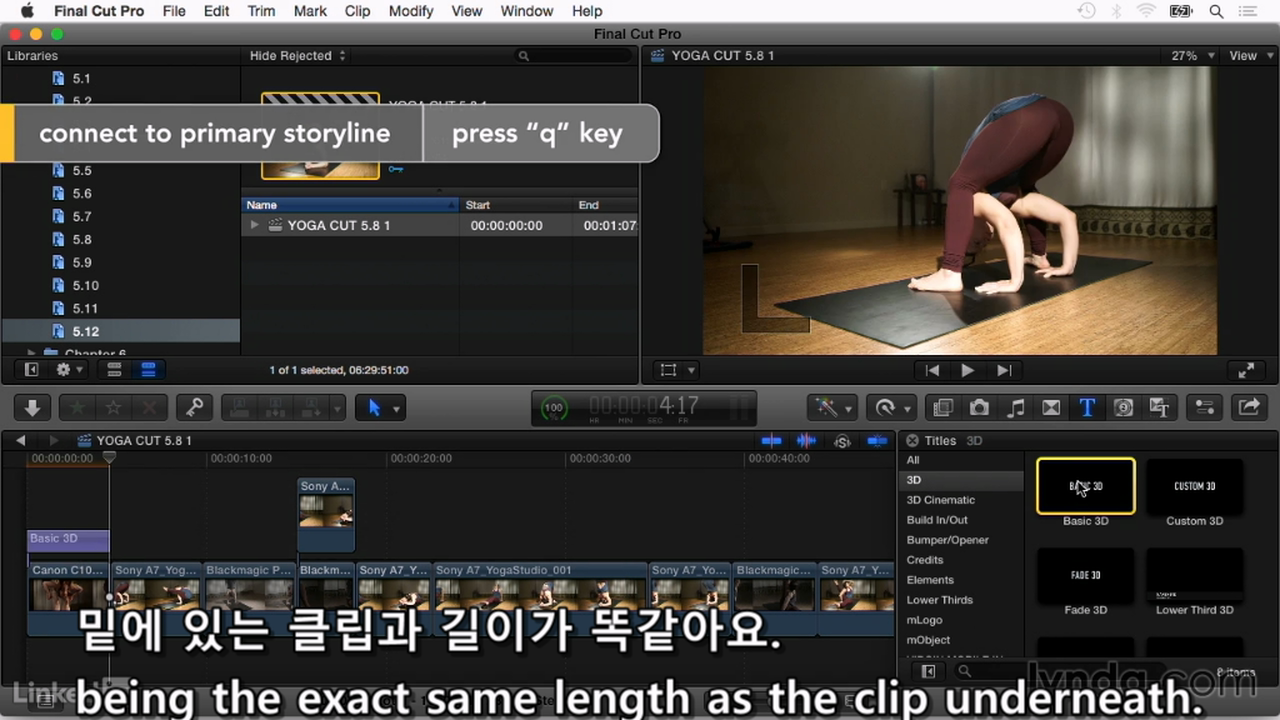Select the Credits titles category

925,560
